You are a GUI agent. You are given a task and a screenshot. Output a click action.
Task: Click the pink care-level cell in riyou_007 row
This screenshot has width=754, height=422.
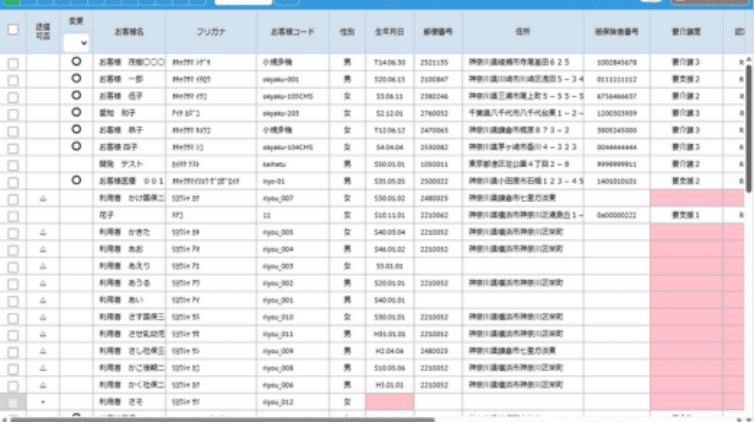(x=686, y=198)
